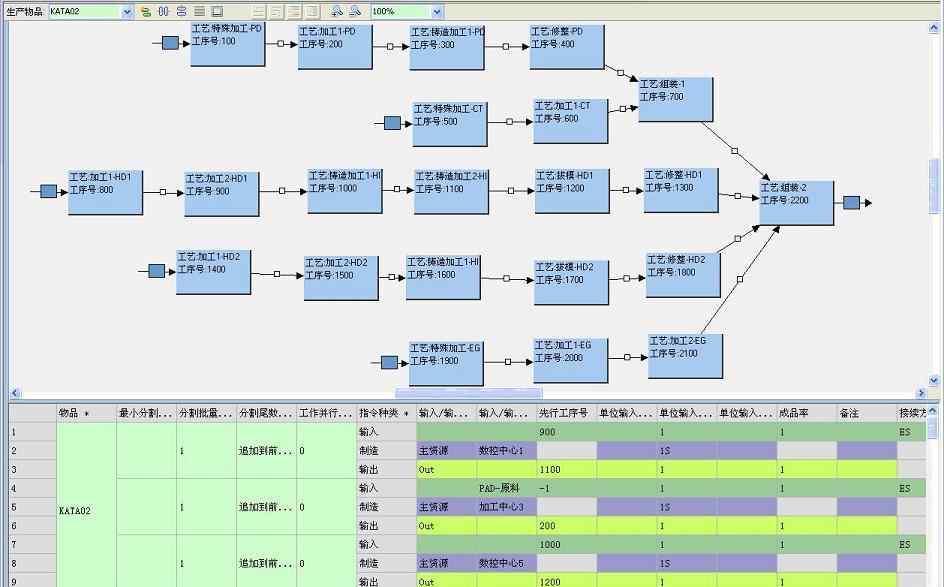Image resolution: width=944 pixels, height=587 pixels.
Task: Click connector square between 工序号:2000 and 2100
Action: coord(627,357)
